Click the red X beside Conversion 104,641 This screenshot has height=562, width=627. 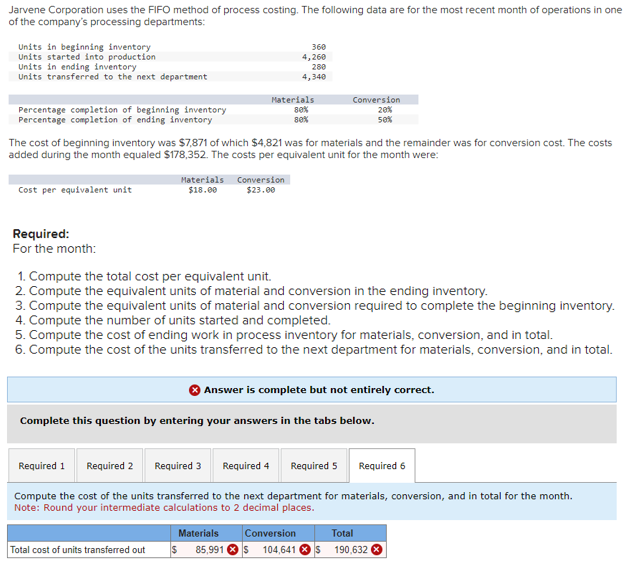[305, 550]
